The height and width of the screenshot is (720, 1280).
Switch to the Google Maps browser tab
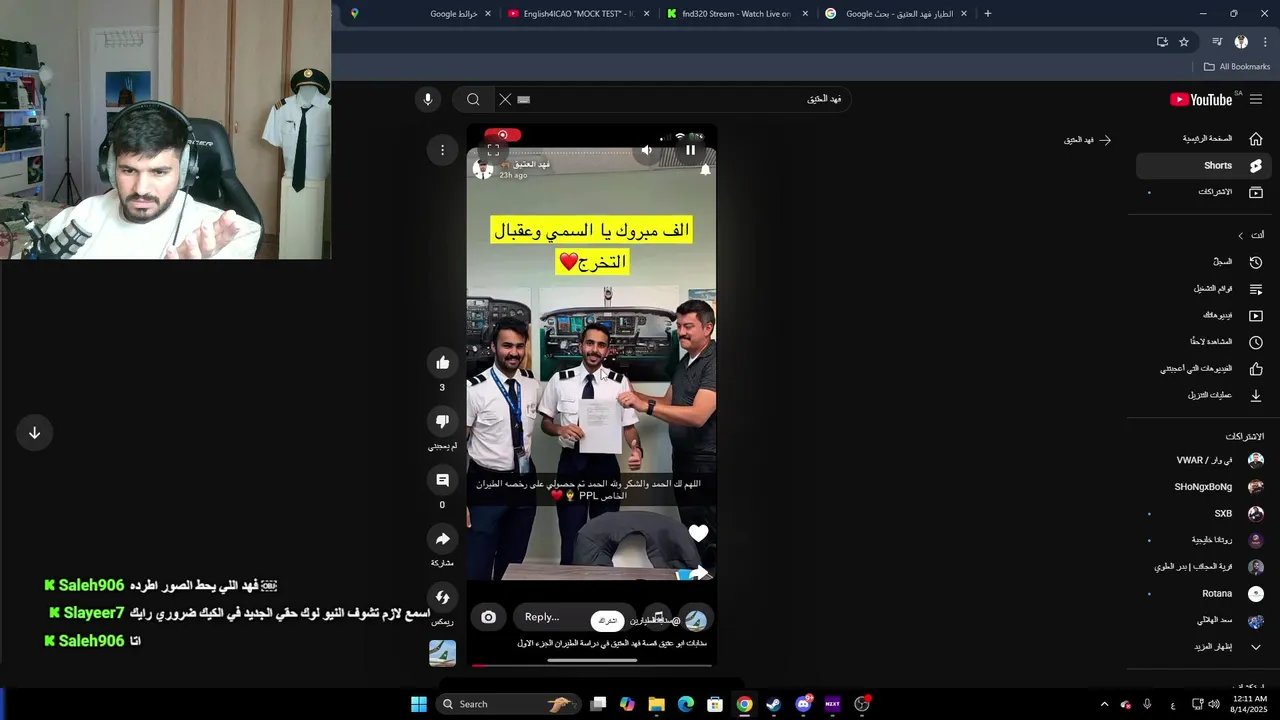pyautogui.click(x=420, y=14)
